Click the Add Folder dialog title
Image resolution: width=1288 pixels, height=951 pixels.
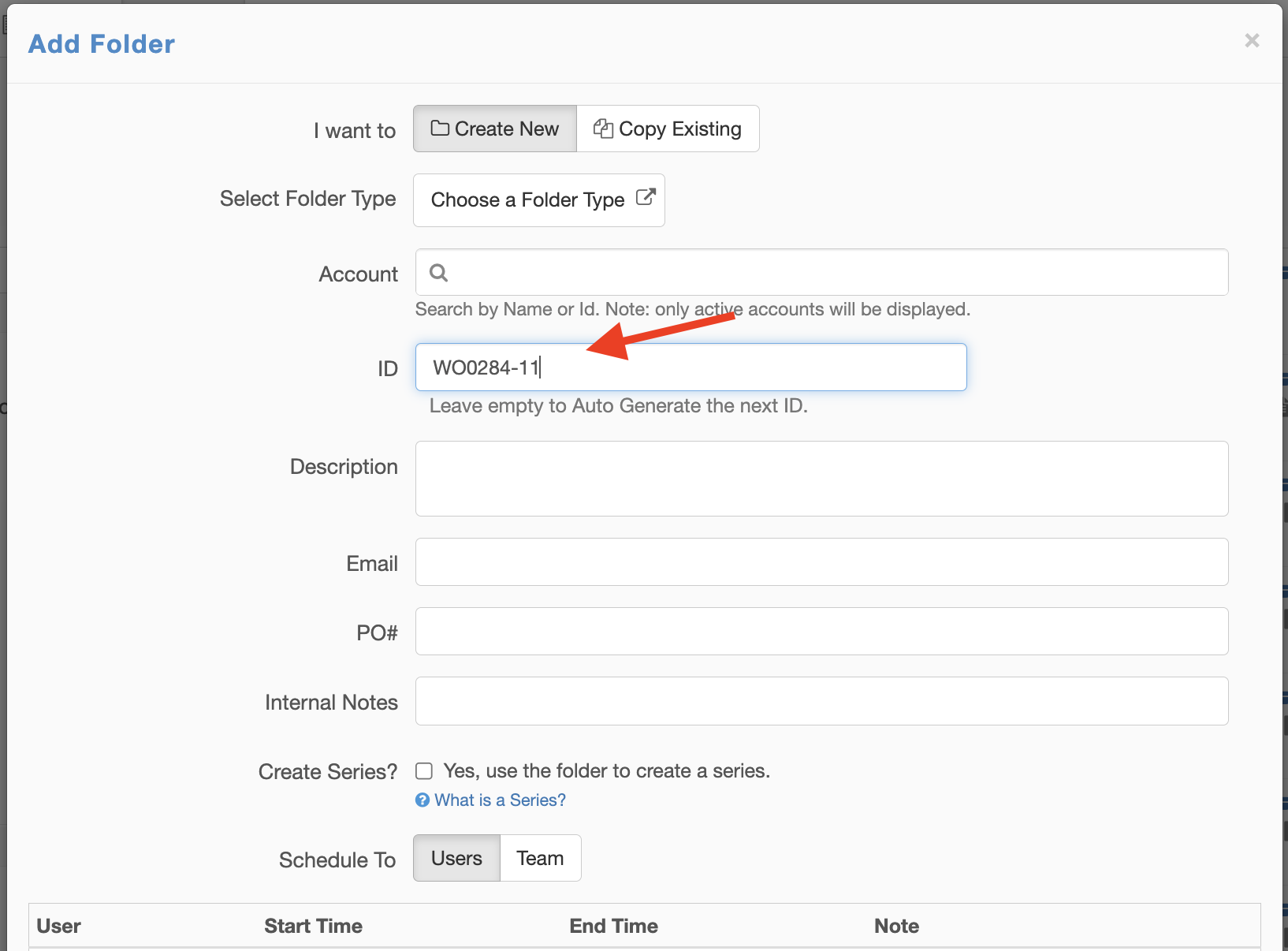click(x=102, y=44)
